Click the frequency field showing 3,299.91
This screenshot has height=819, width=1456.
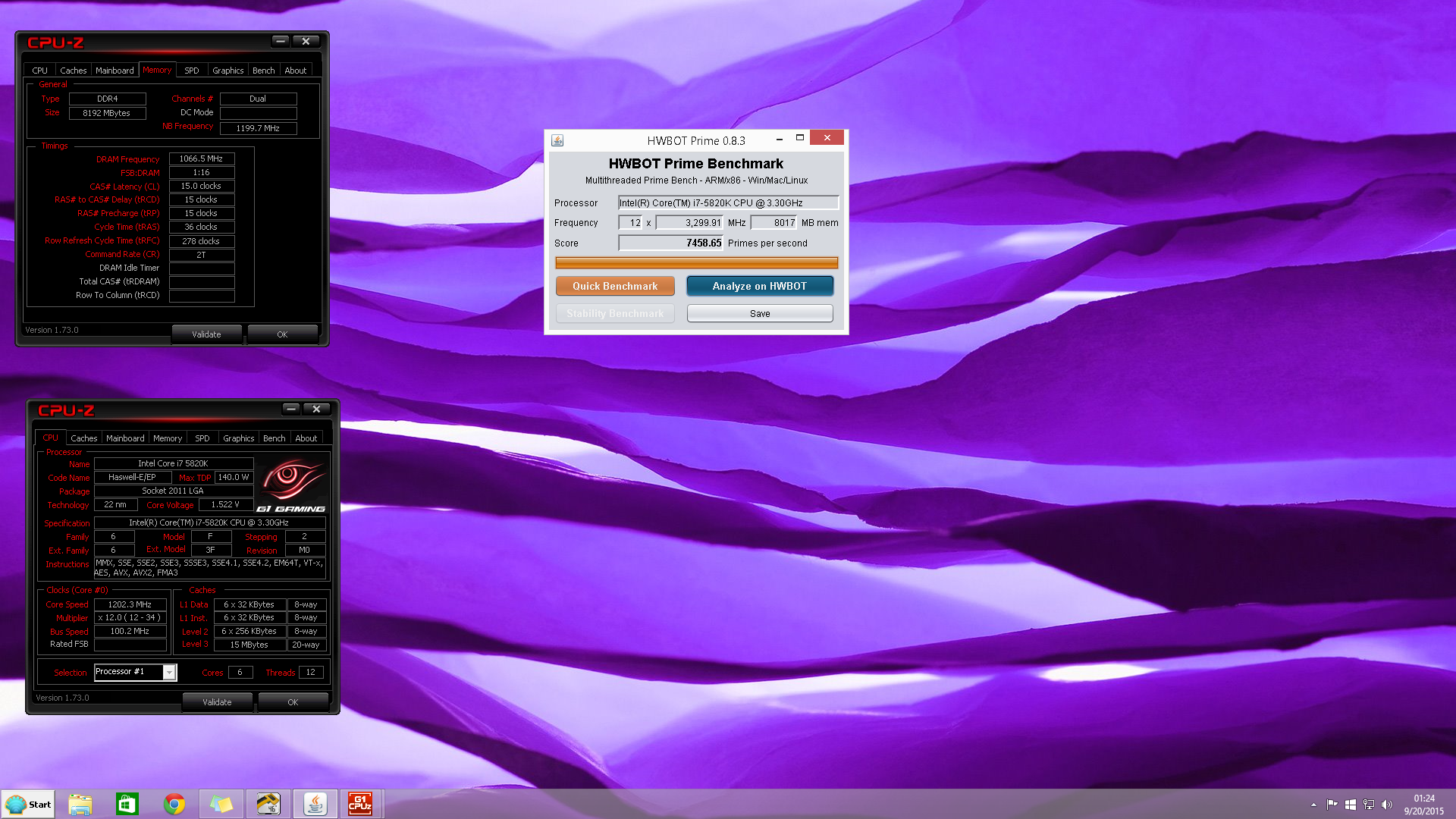[690, 223]
